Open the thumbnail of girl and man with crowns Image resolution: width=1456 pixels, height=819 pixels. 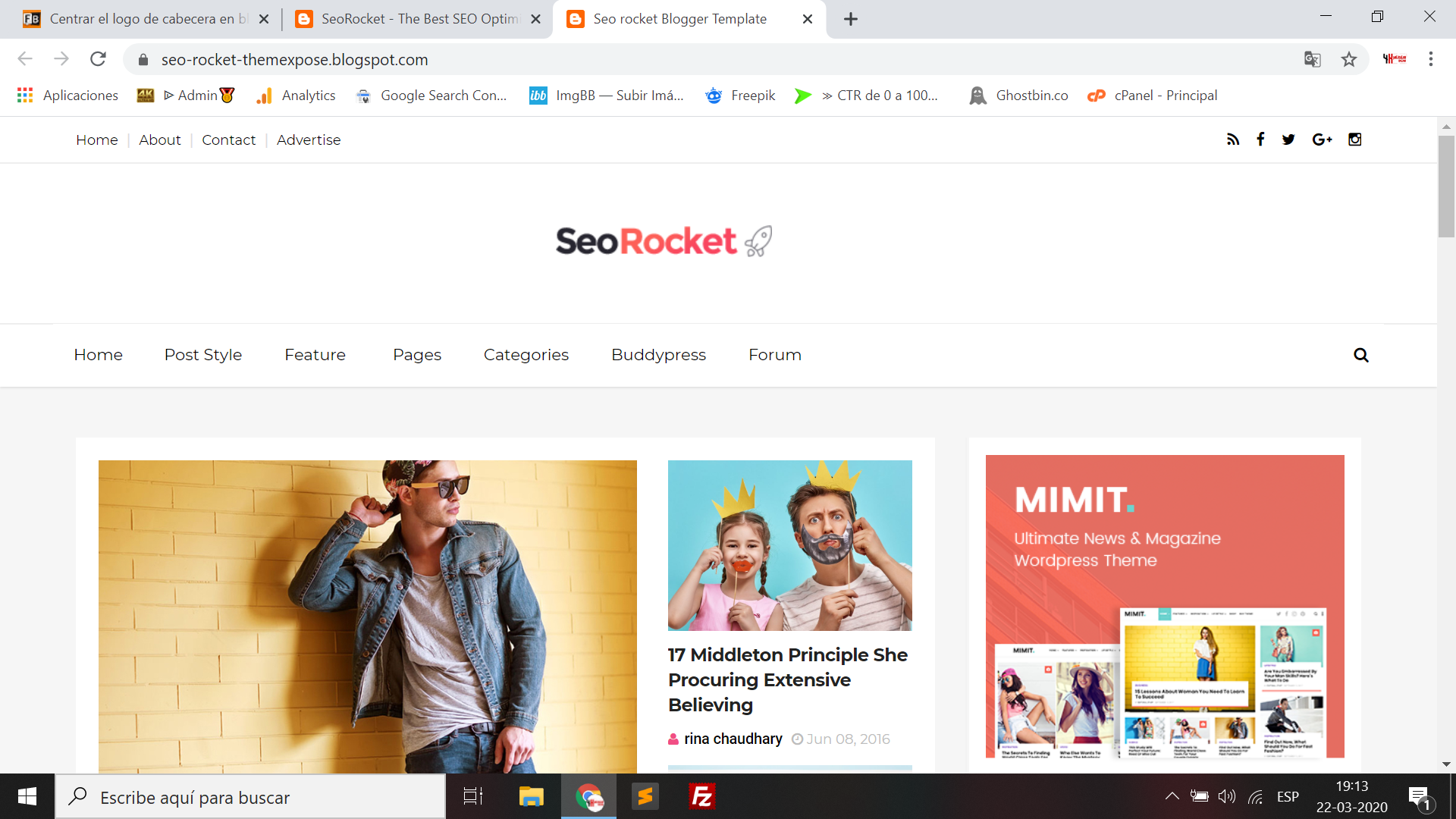(790, 545)
